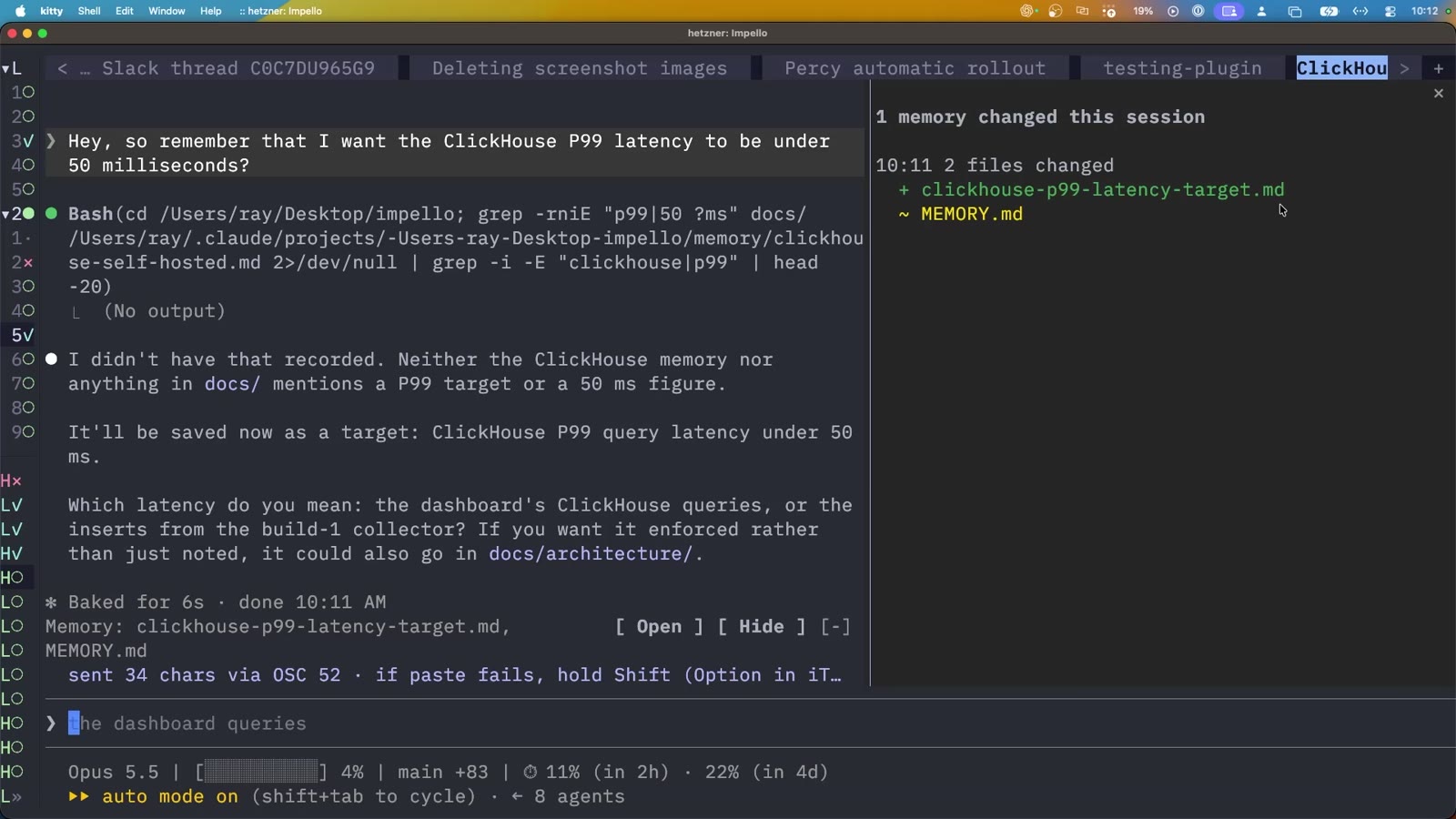The width and height of the screenshot is (1456, 819).
Task: Click the [ Hide ] memory button
Action: [x=762, y=626]
